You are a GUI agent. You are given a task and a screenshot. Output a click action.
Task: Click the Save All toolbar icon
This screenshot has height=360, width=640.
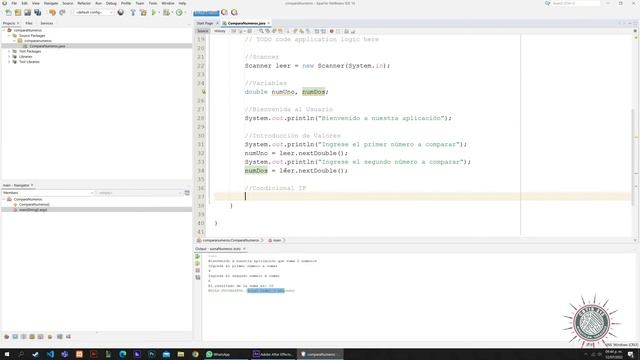click(38, 13)
